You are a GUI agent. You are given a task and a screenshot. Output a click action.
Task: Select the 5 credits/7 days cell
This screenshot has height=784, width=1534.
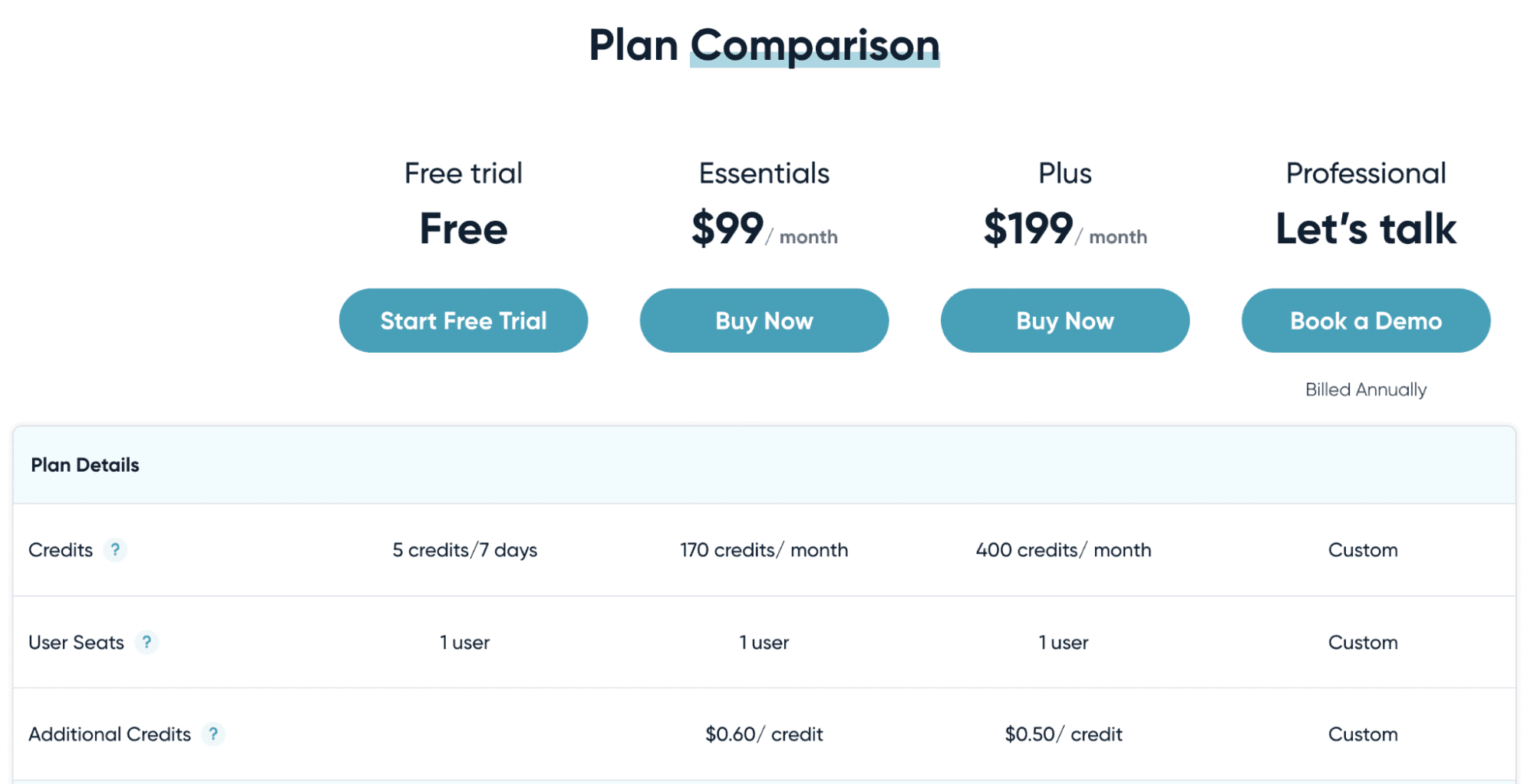[464, 549]
